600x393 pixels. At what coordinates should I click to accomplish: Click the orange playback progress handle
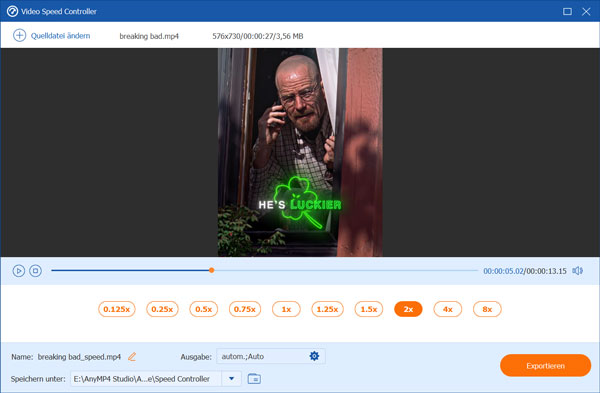212,271
